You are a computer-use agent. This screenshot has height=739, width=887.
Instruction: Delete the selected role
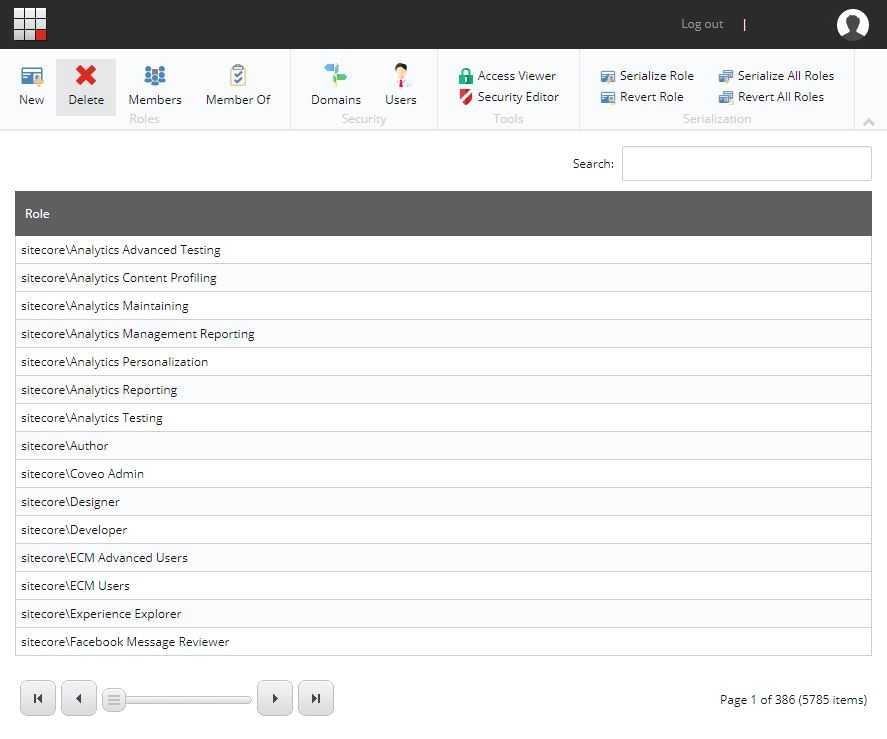point(86,85)
